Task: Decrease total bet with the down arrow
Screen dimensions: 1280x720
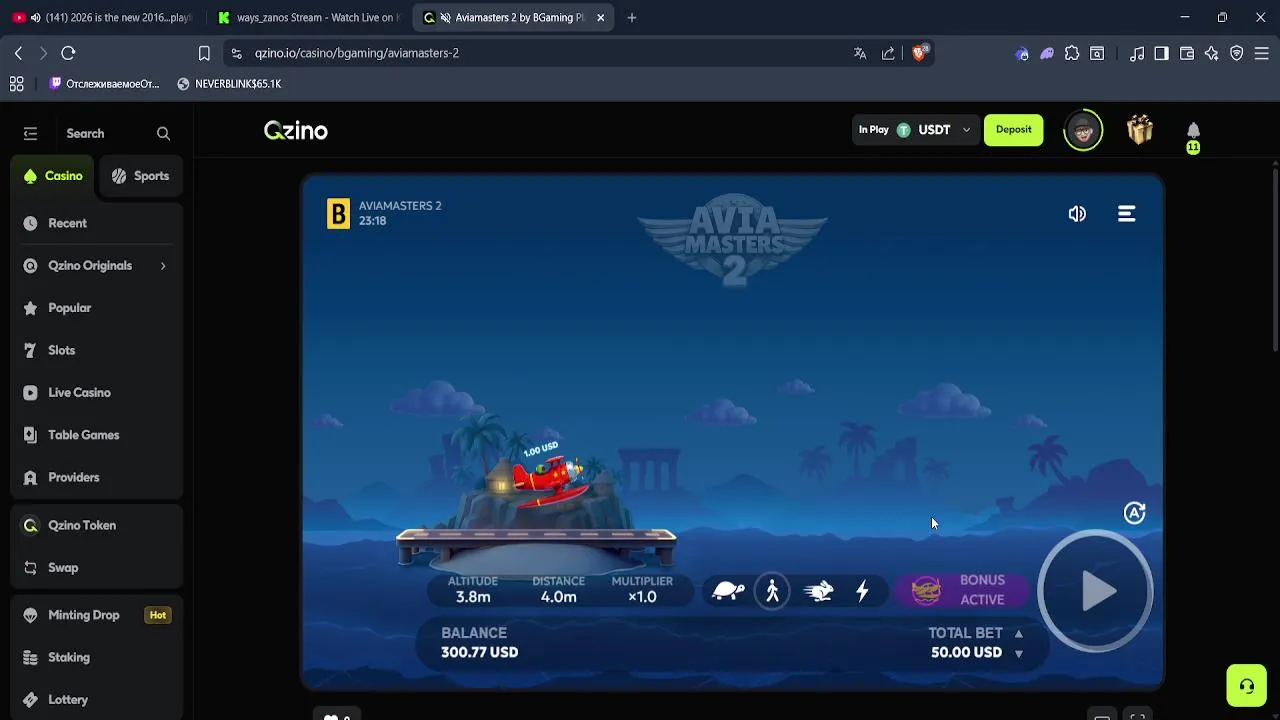Action: [x=1018, y=653]
